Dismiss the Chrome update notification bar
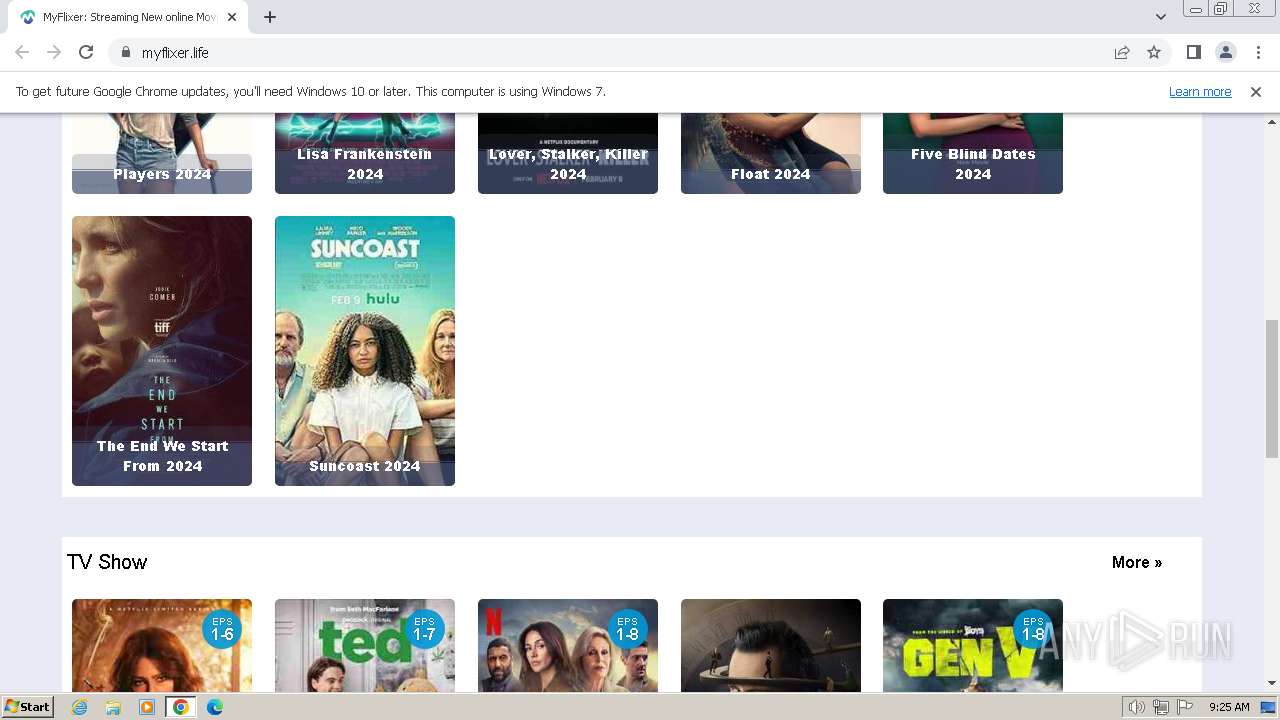Image resolution: width=1280 pixels, height=720 pixels. pyautogui.click(x=1256, y=91)
